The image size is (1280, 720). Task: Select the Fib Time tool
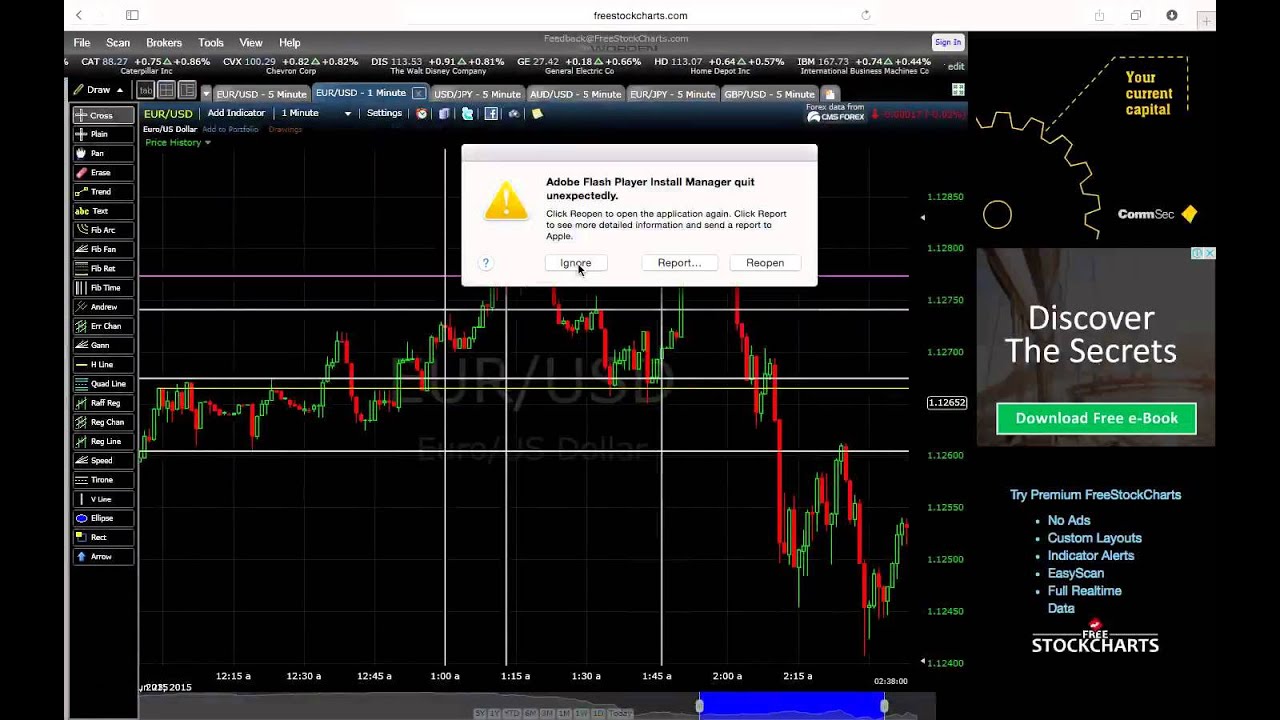point(103,288)
